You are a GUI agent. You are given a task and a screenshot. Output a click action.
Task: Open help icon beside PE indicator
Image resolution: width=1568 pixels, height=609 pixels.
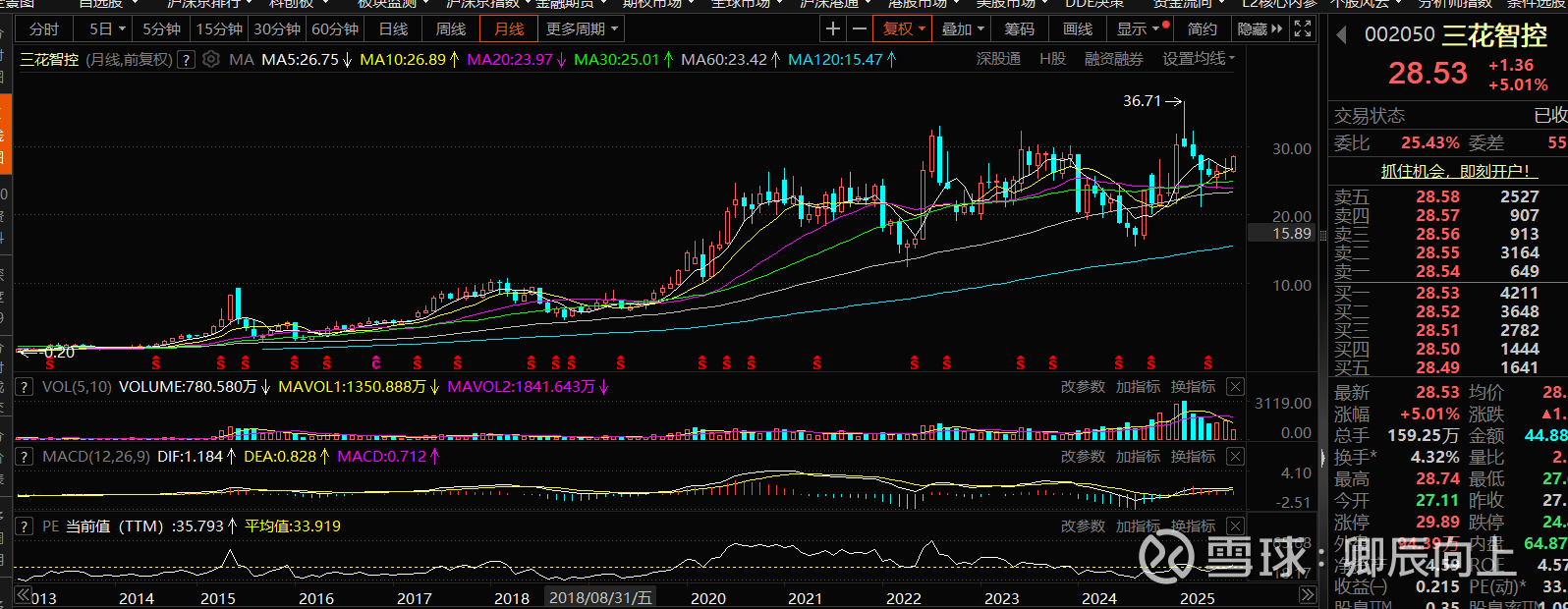[x=25, y=526]
